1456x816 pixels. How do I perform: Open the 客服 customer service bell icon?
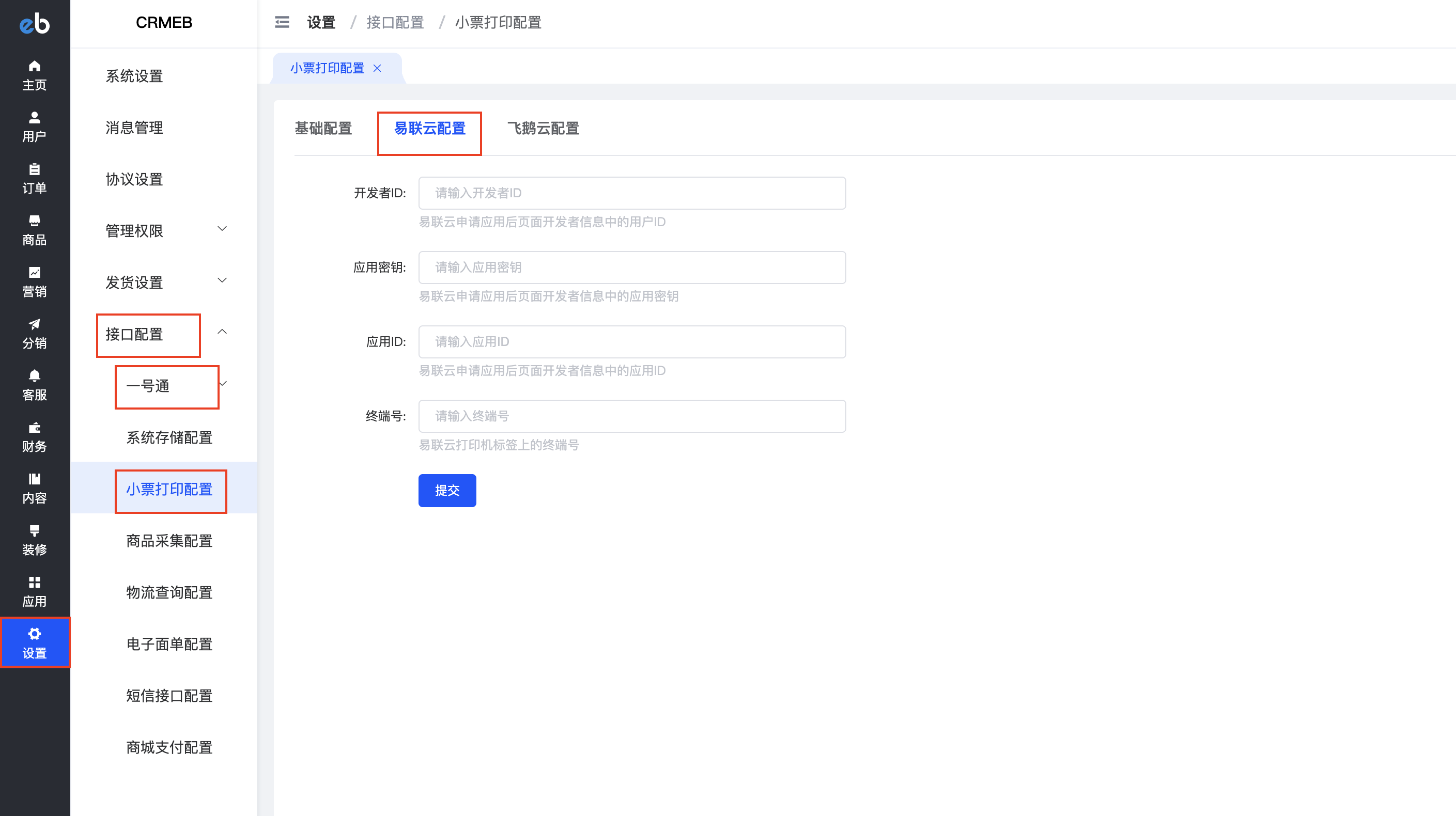[x=35, y=376]
